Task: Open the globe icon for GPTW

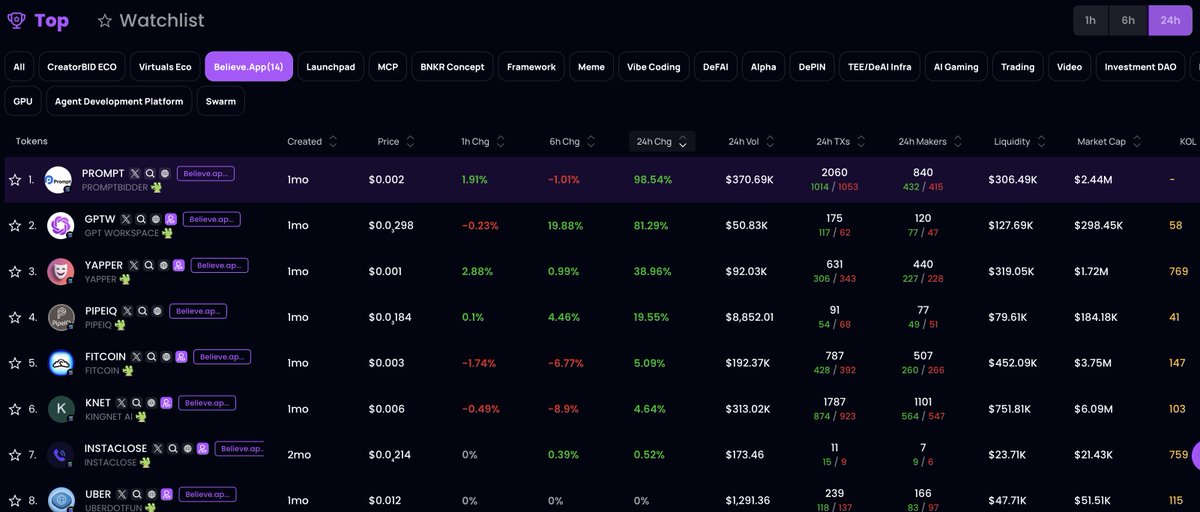Action: (155, 219)
